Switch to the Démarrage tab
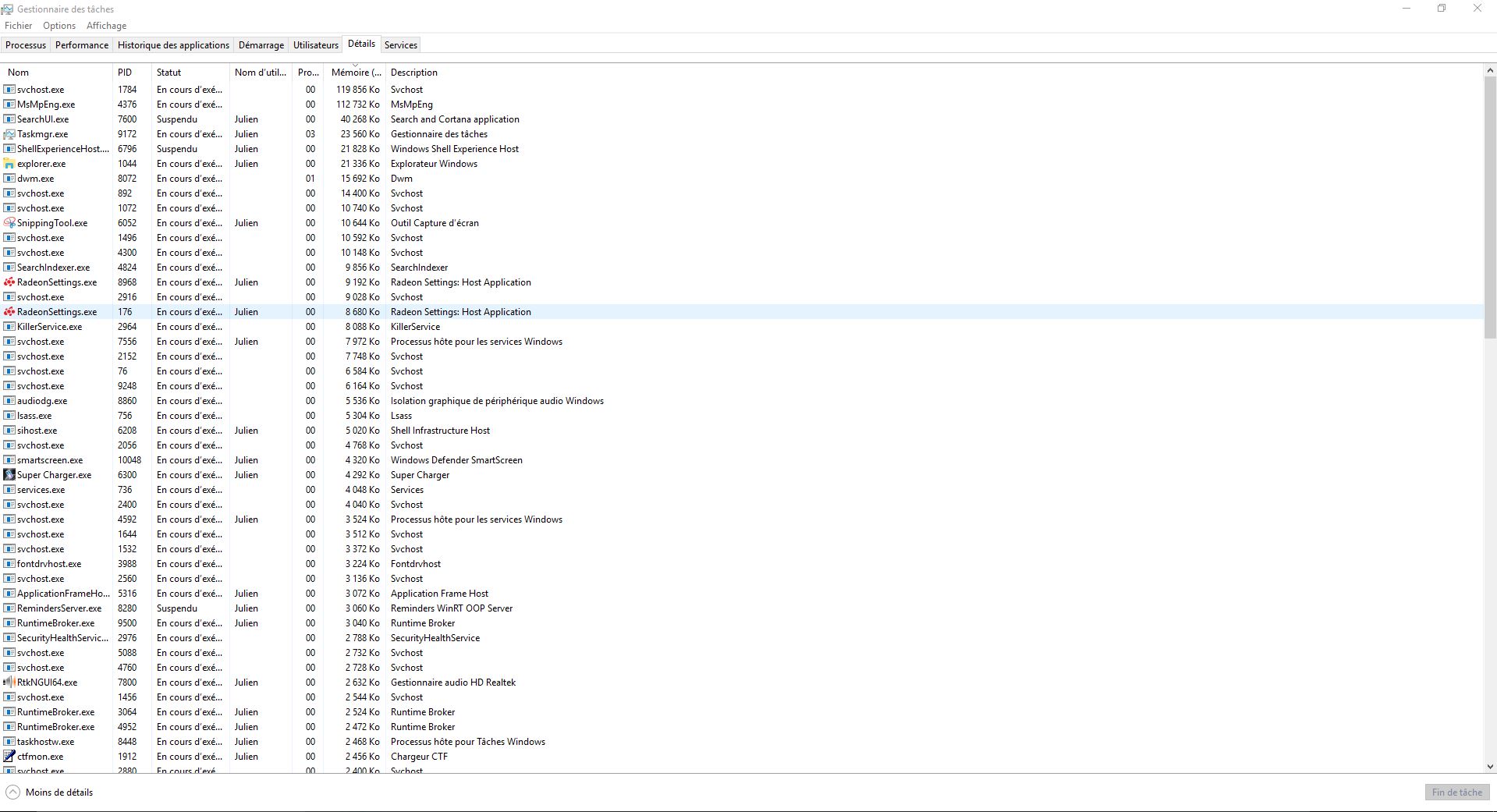1497x812 pixels. (x=261, y=45)
